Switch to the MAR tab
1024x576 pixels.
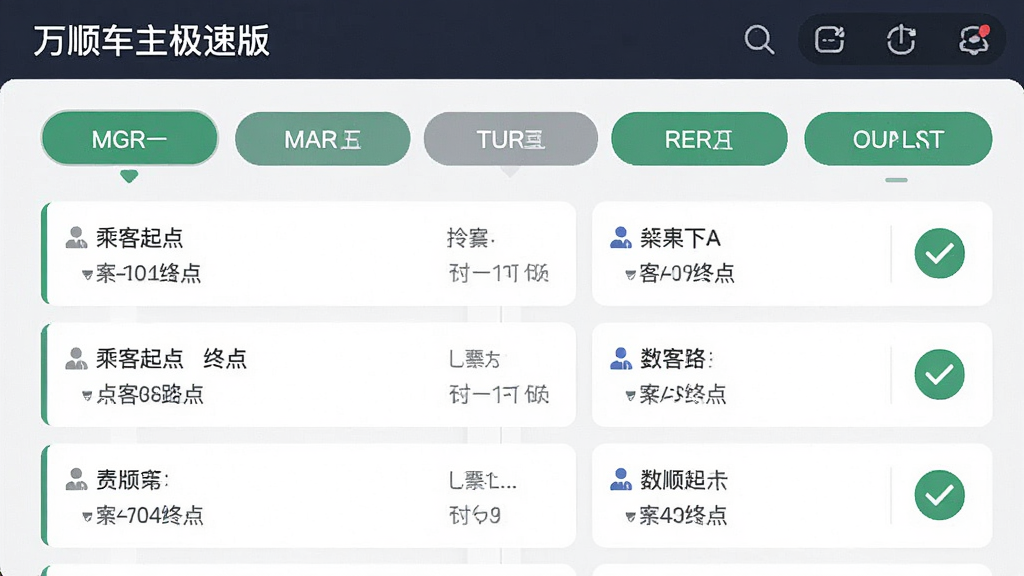point(323,138)
